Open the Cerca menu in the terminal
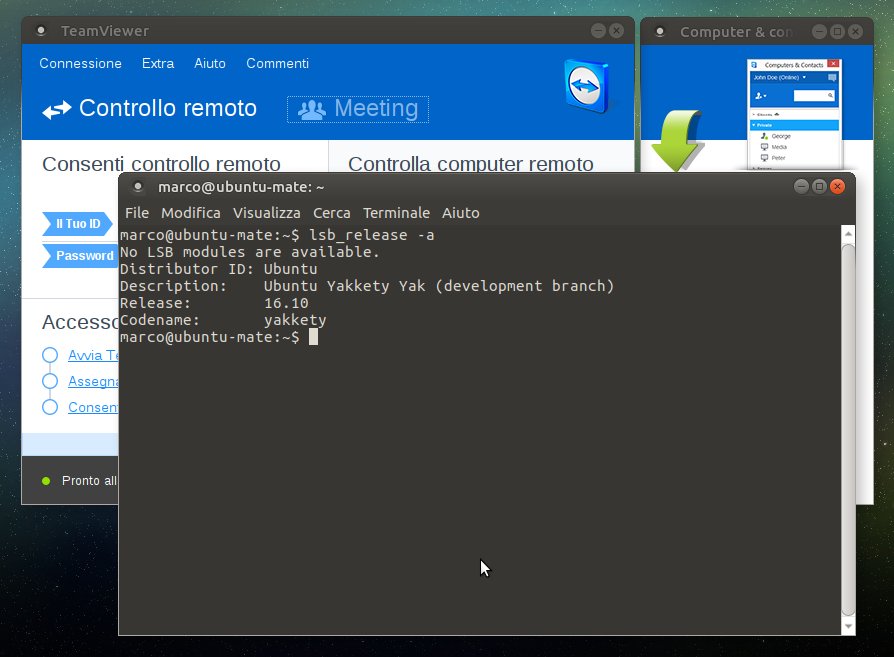This screenshot has width=894, height=657. (x=332, y=213)
